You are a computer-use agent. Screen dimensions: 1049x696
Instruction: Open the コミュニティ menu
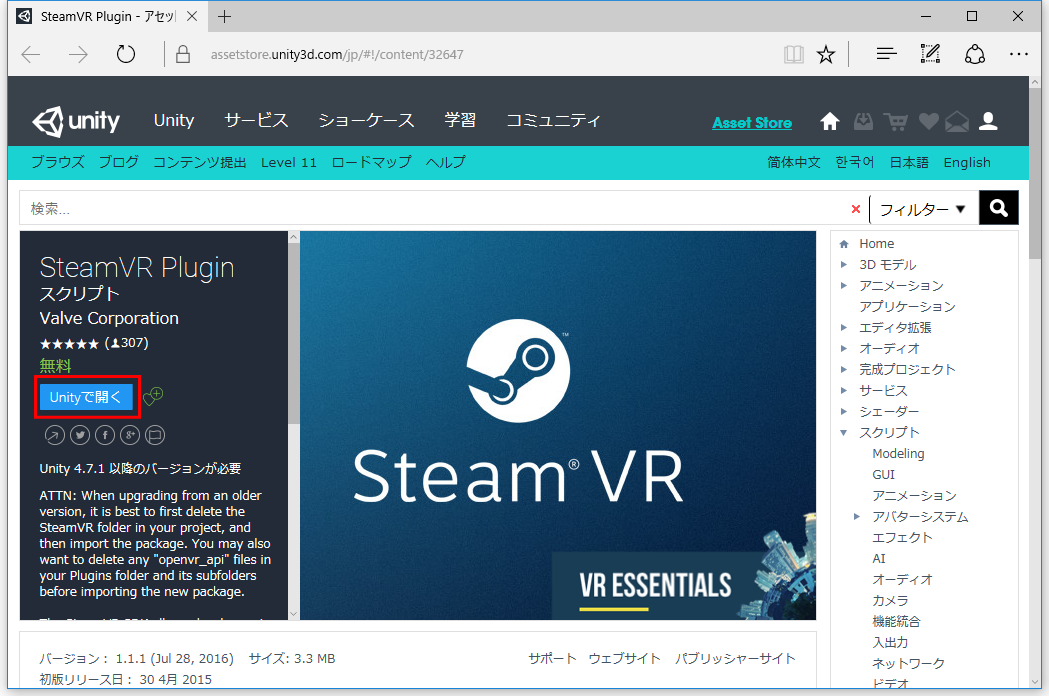point(553,120)
